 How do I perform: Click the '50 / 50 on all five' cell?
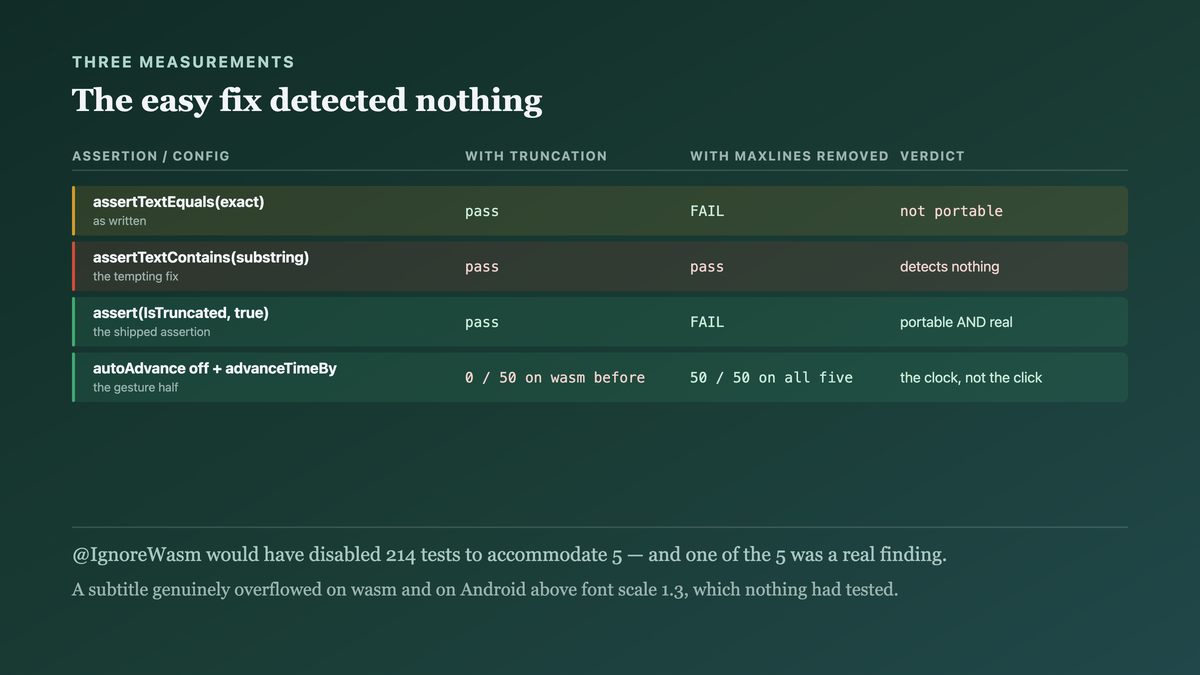[x=771, y=377]
